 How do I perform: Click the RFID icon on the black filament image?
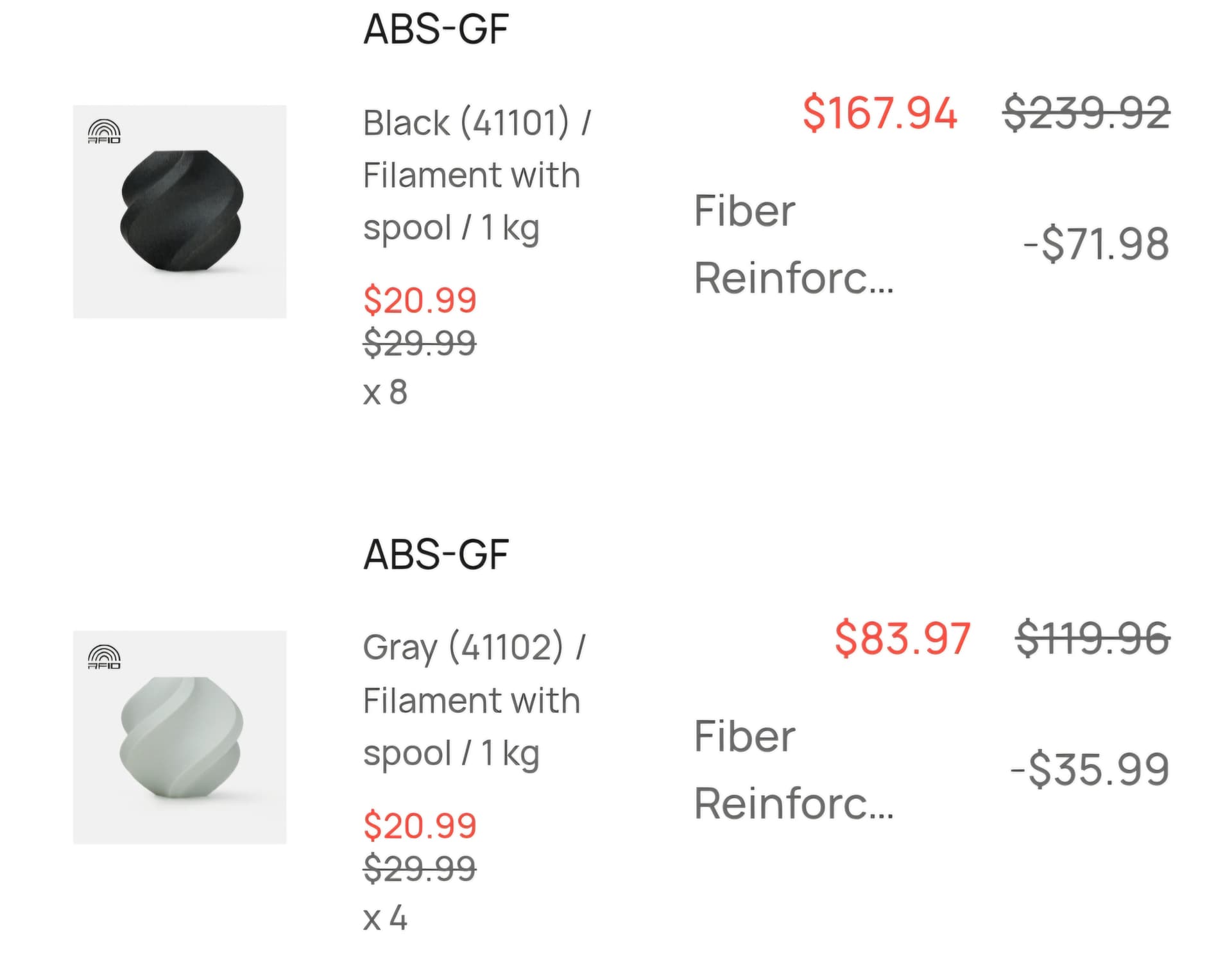click(104, 132)
